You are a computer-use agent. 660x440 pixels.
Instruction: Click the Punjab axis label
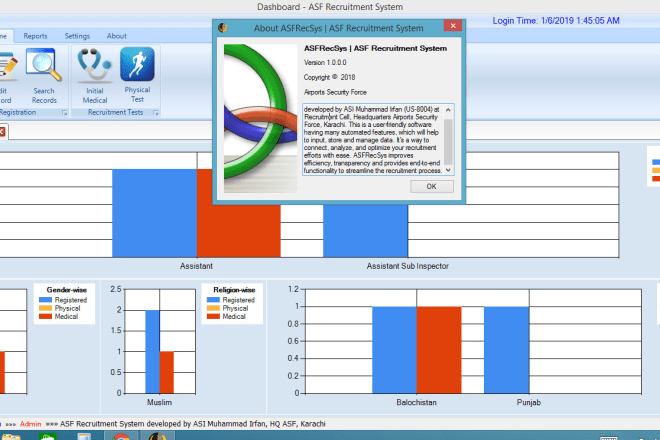click(x=529, y=403)
